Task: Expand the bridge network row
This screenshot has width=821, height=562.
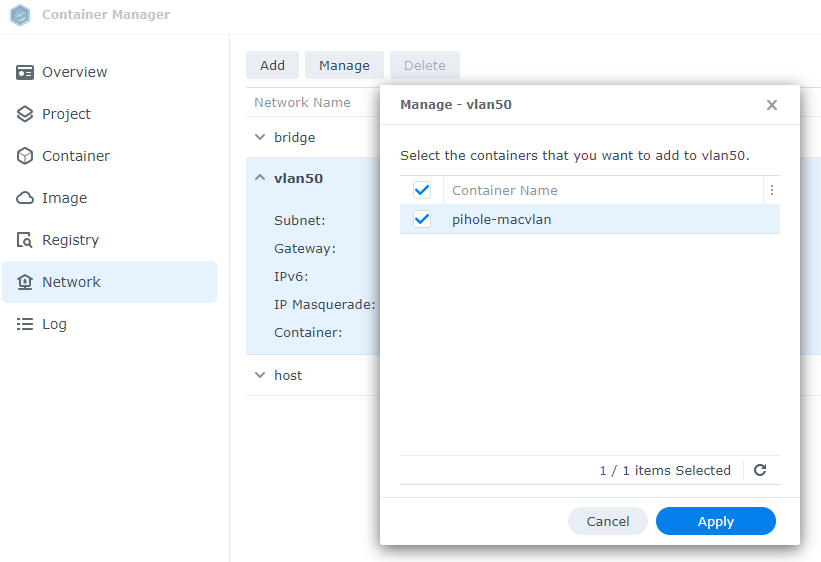Action: (x=260, y=137)
